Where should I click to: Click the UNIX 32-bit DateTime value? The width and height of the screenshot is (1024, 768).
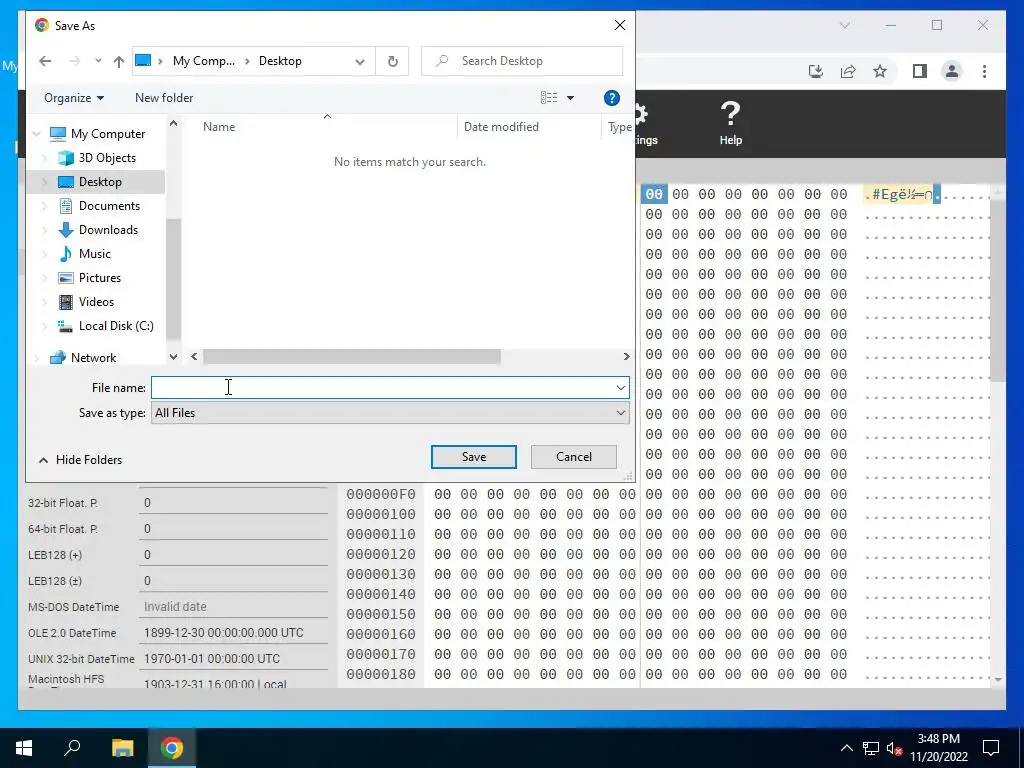[x=233, y=658]
